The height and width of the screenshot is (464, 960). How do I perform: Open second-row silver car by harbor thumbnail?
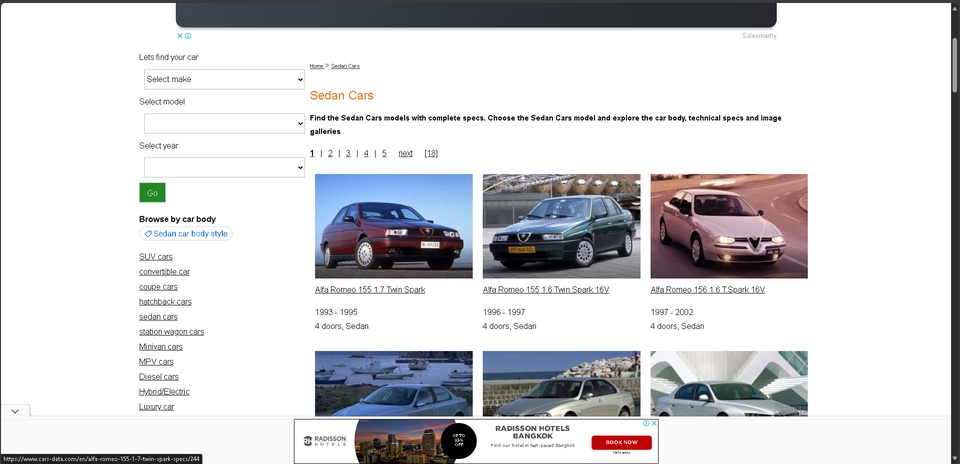click(x=394, y=384)
